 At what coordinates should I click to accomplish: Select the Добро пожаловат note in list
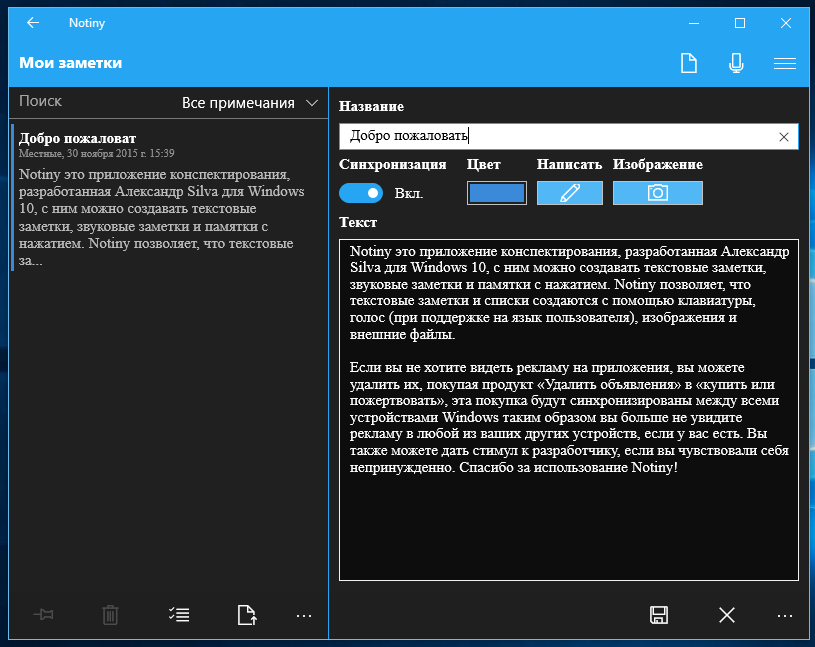[169, 197]
